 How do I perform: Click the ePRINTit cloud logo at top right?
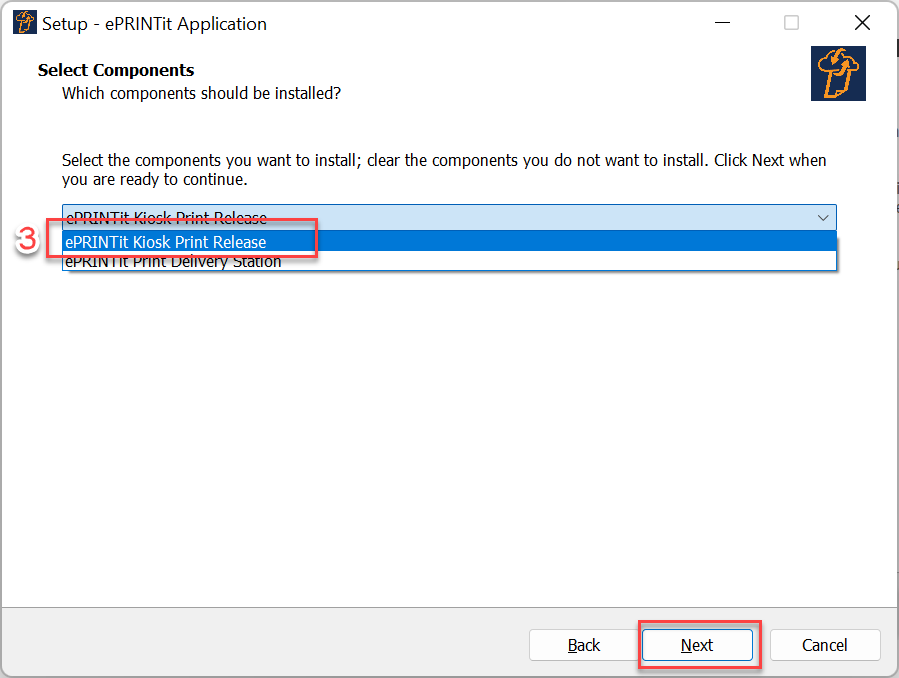click(x=838, y=73)
